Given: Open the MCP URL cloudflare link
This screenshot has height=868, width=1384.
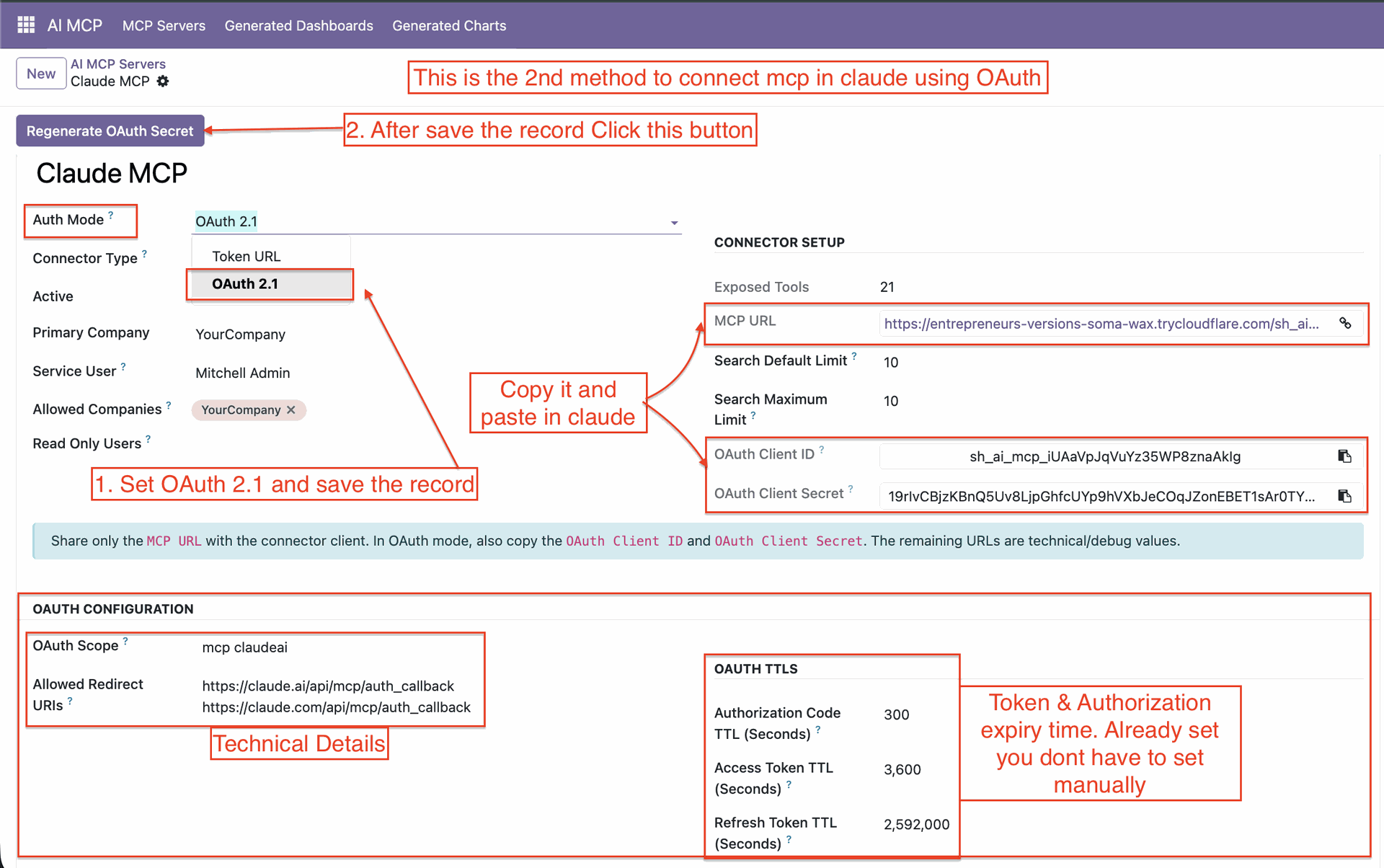Looking at the screenshot, I should (1101, 324).
